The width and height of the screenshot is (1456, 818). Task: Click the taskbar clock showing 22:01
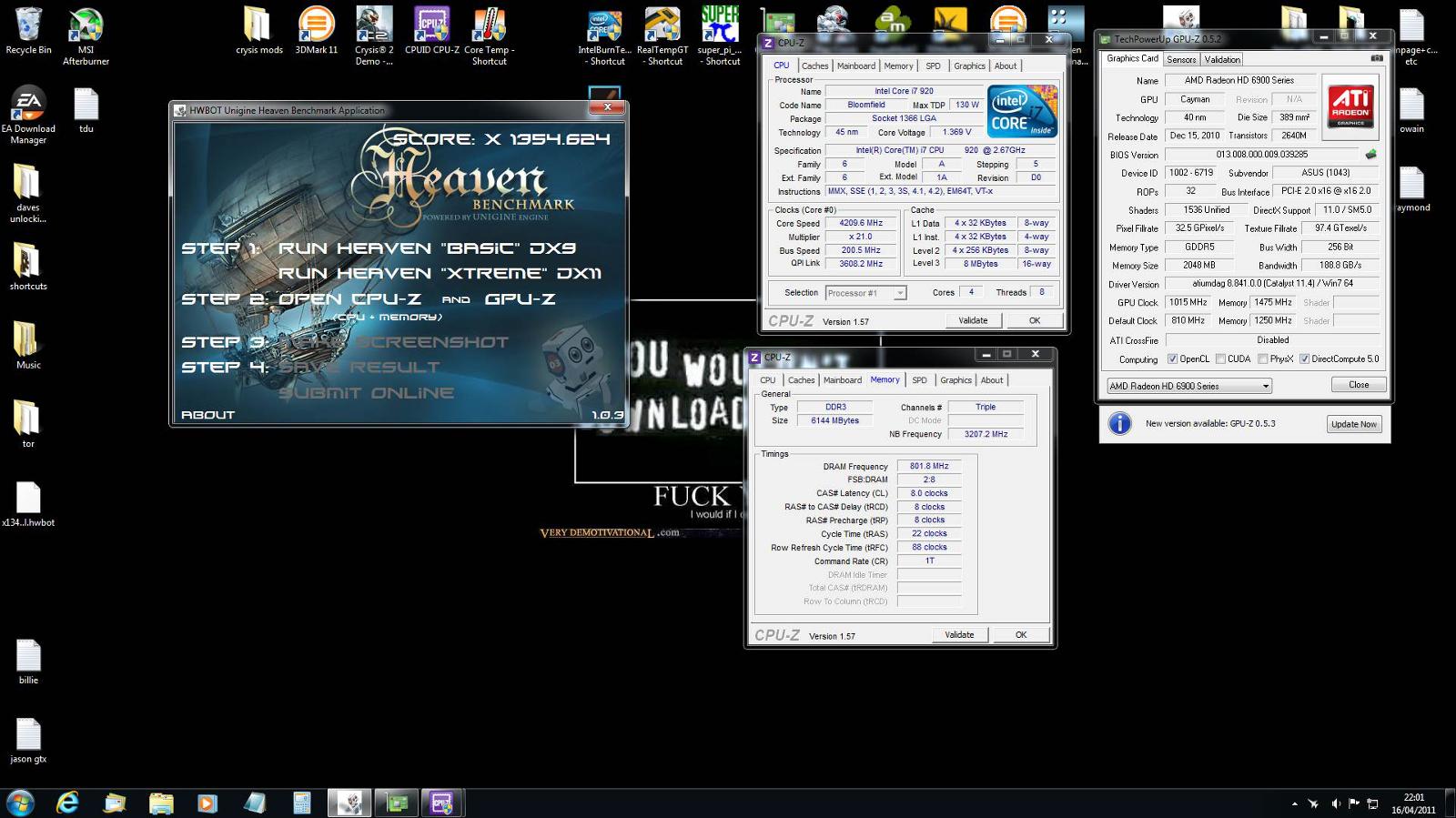coord(1413,803)
